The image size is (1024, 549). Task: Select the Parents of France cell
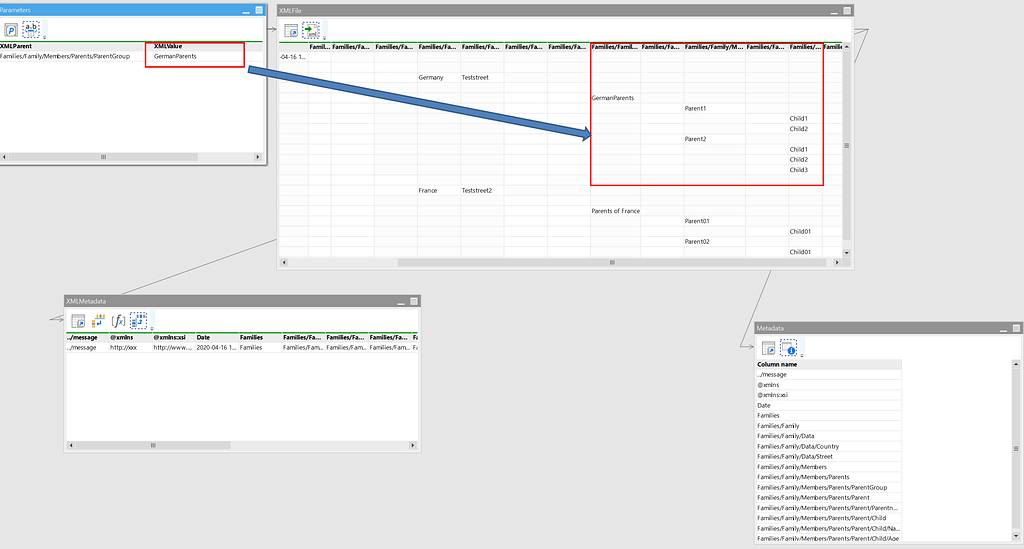coord(616,211)
